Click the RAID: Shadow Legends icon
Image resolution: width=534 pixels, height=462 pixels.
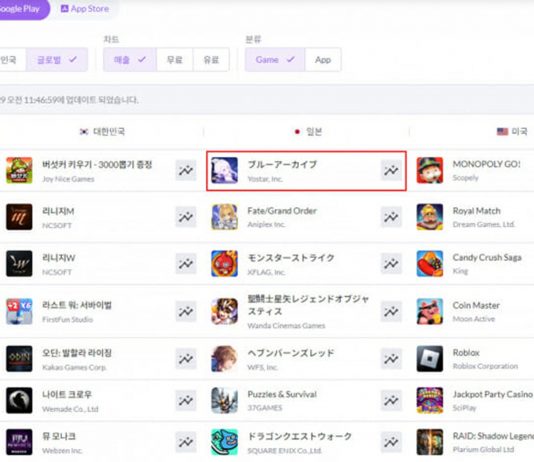(430, 442)
